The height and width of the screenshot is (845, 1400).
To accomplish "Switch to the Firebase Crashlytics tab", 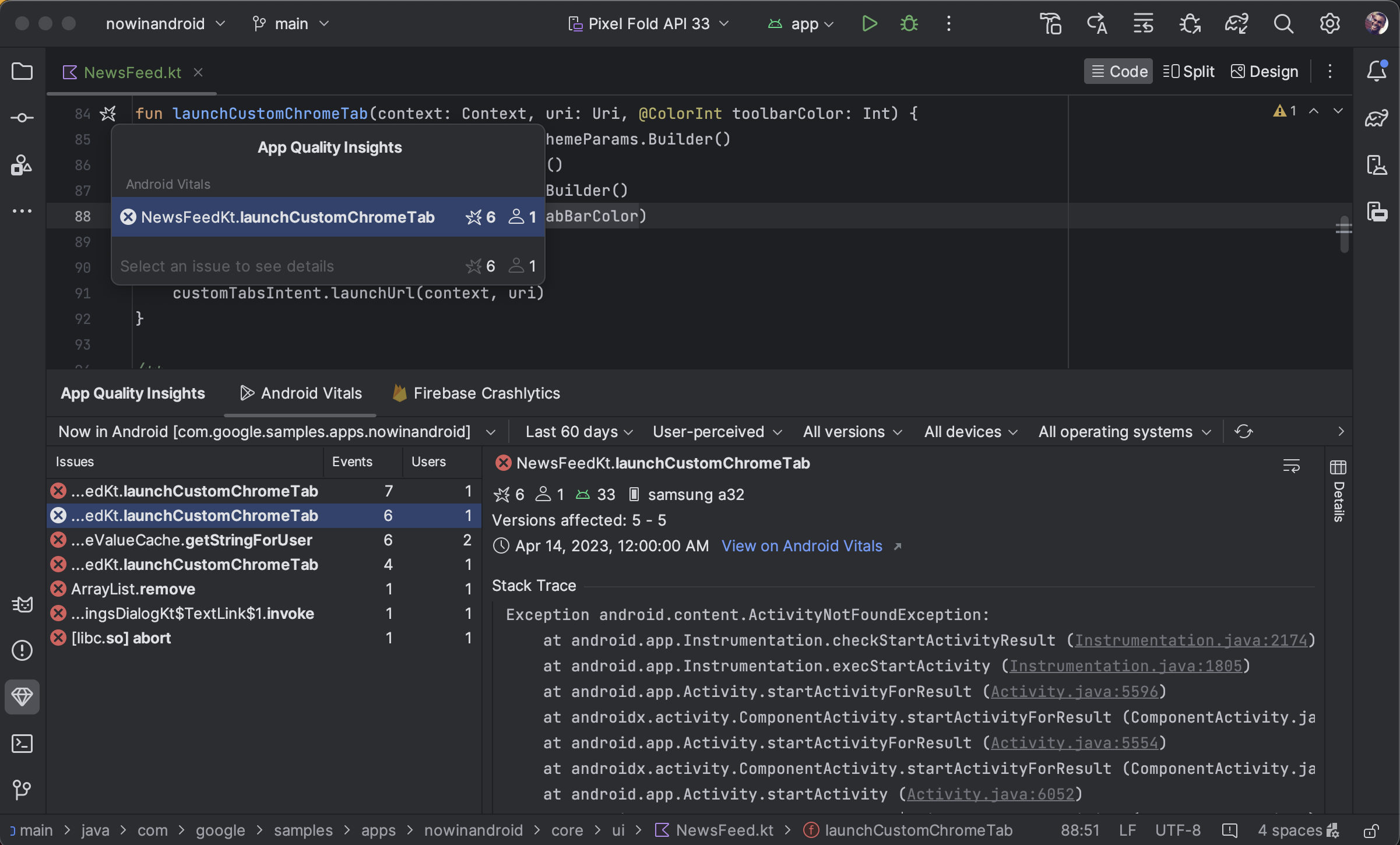I will (487, 393).
